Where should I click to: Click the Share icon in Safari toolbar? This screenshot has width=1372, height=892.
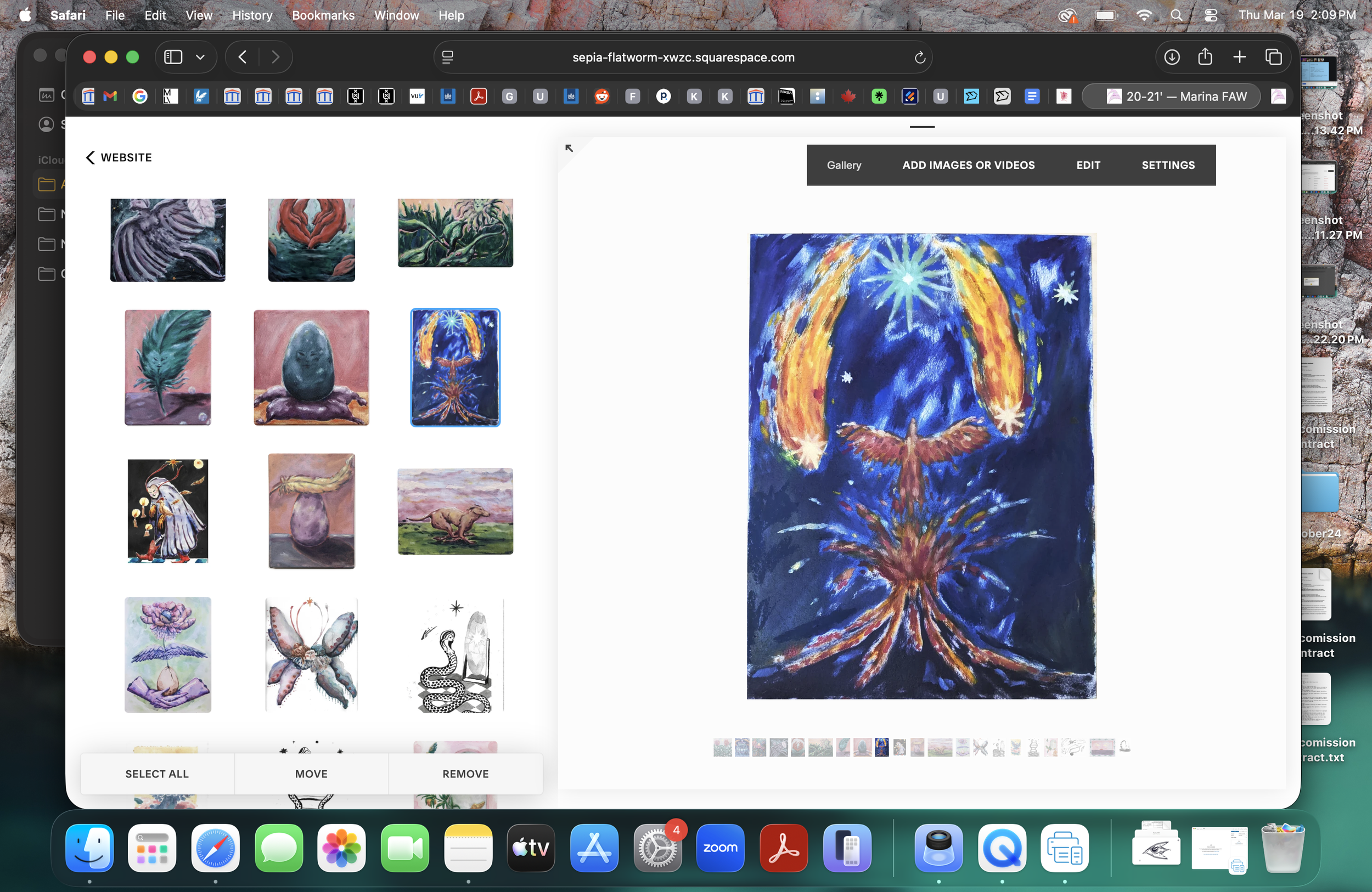(x=1205, y=57)
